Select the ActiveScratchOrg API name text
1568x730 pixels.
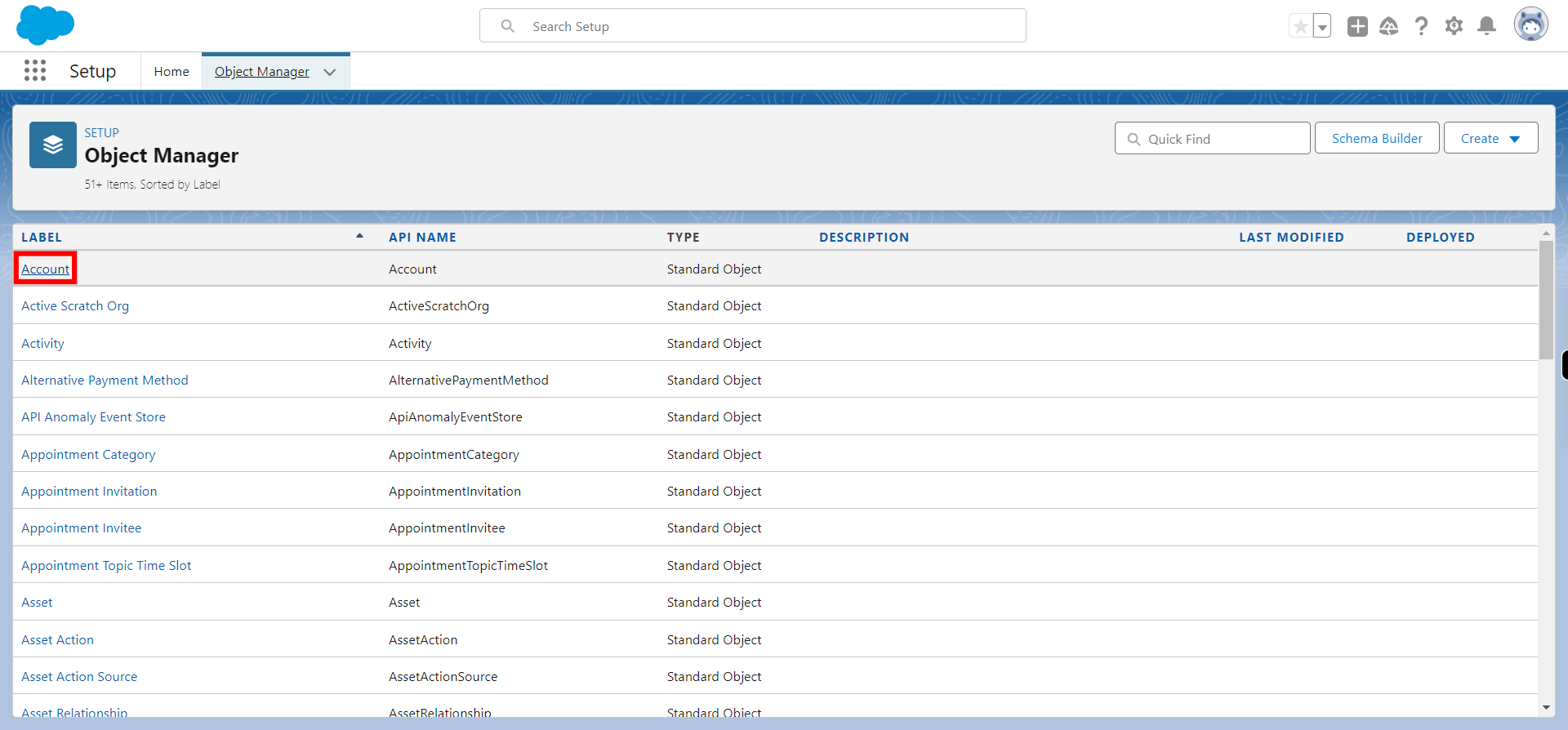click(x=439, y=306)
